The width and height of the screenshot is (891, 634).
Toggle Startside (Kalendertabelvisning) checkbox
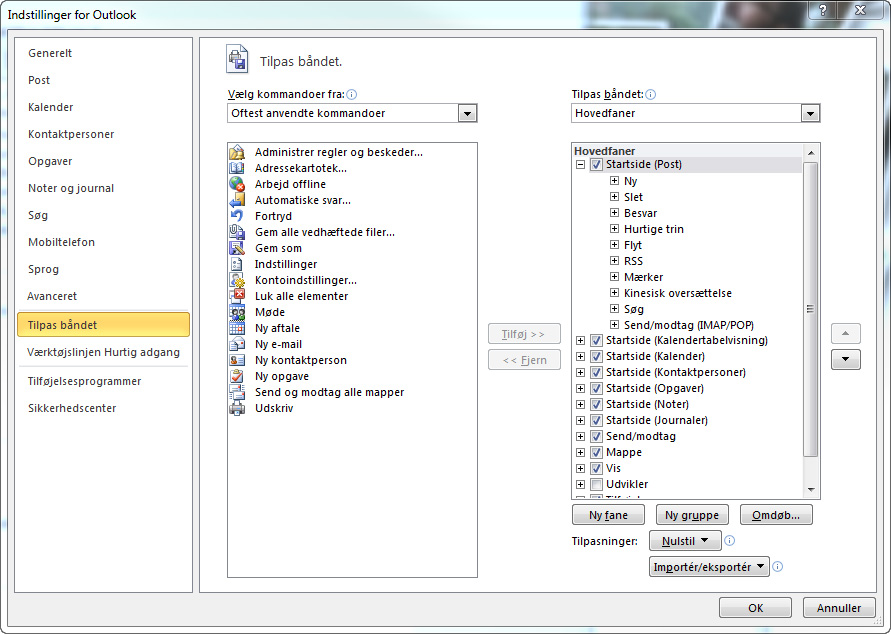(596, 340)
